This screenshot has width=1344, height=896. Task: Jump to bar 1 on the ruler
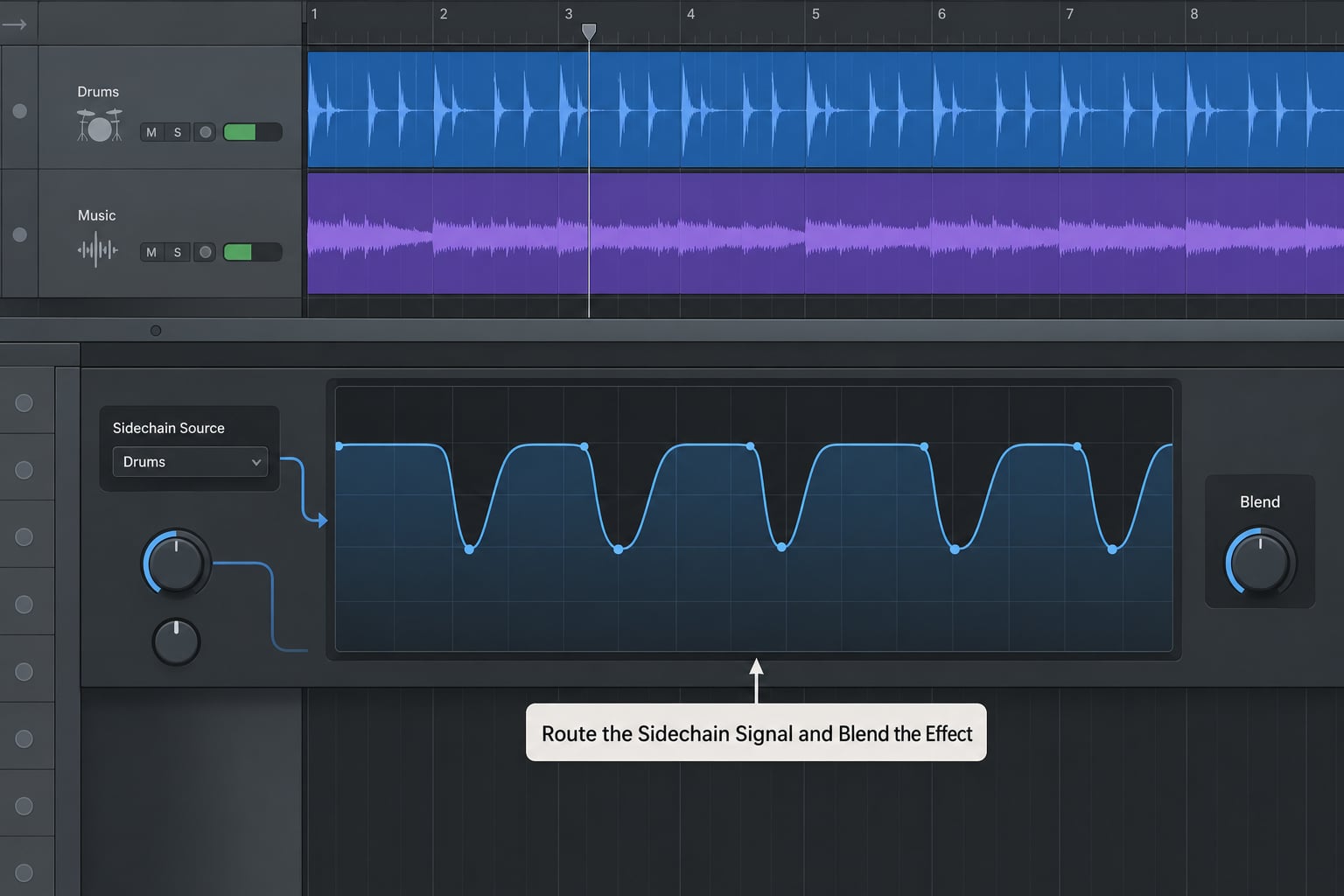click(314, 14)
